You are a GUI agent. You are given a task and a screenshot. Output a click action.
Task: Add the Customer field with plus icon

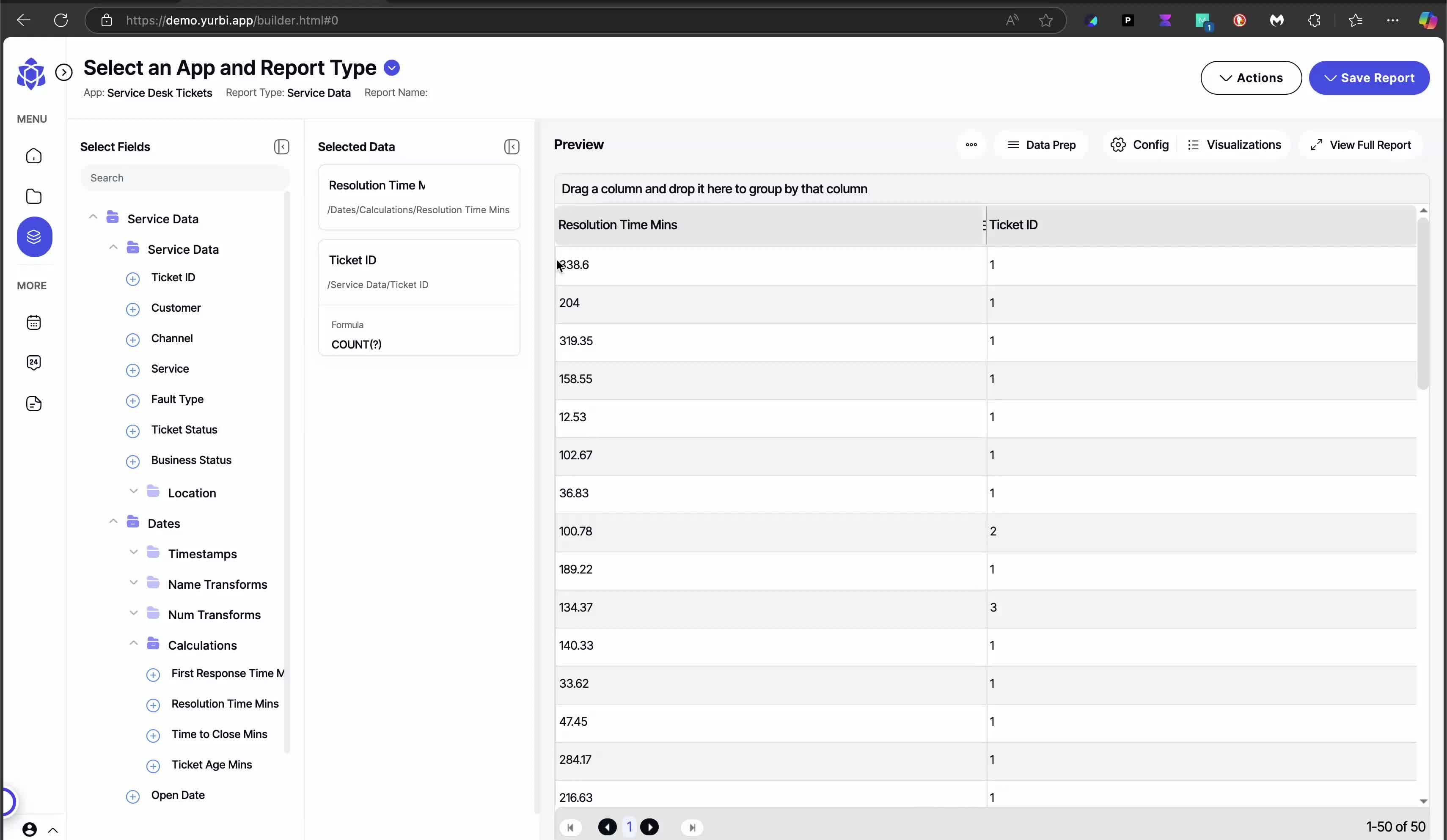click(x=133, y=310)
